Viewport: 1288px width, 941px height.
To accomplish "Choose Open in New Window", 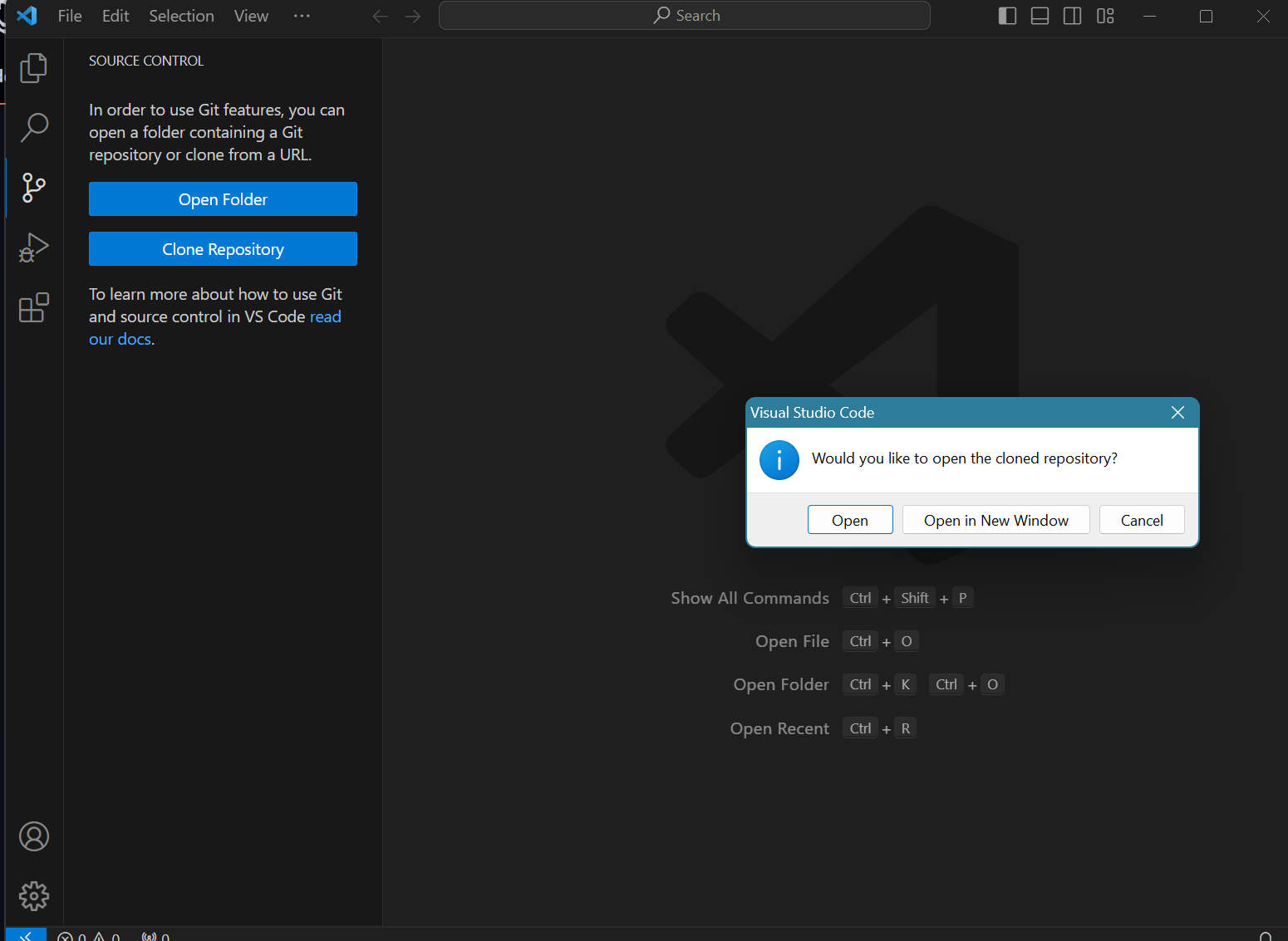I will point(995,520).
